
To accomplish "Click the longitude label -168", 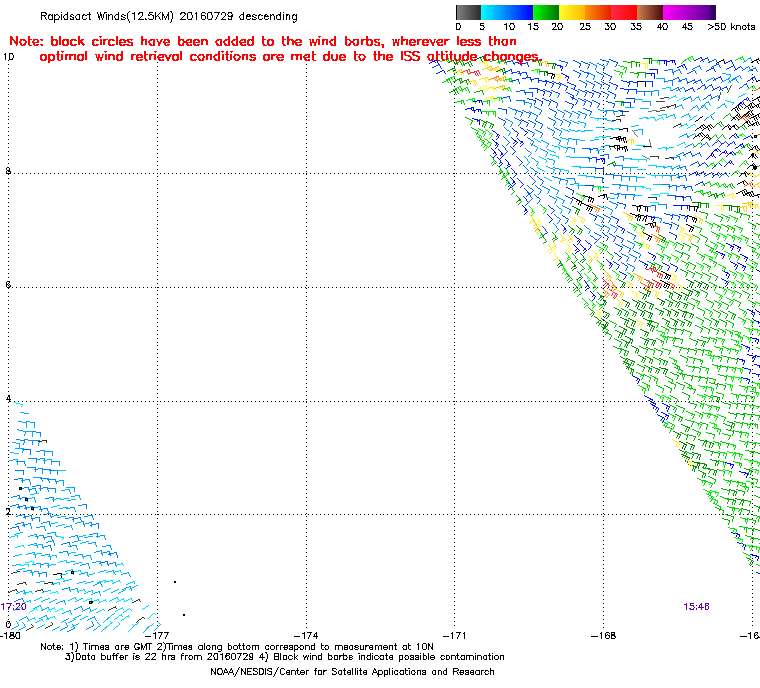I will pyautogui.click(x=603, y=635).
